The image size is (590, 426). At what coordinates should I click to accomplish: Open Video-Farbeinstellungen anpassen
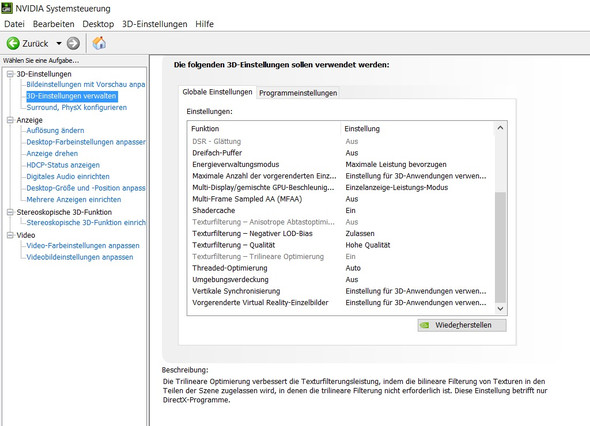tap(83, 245)
